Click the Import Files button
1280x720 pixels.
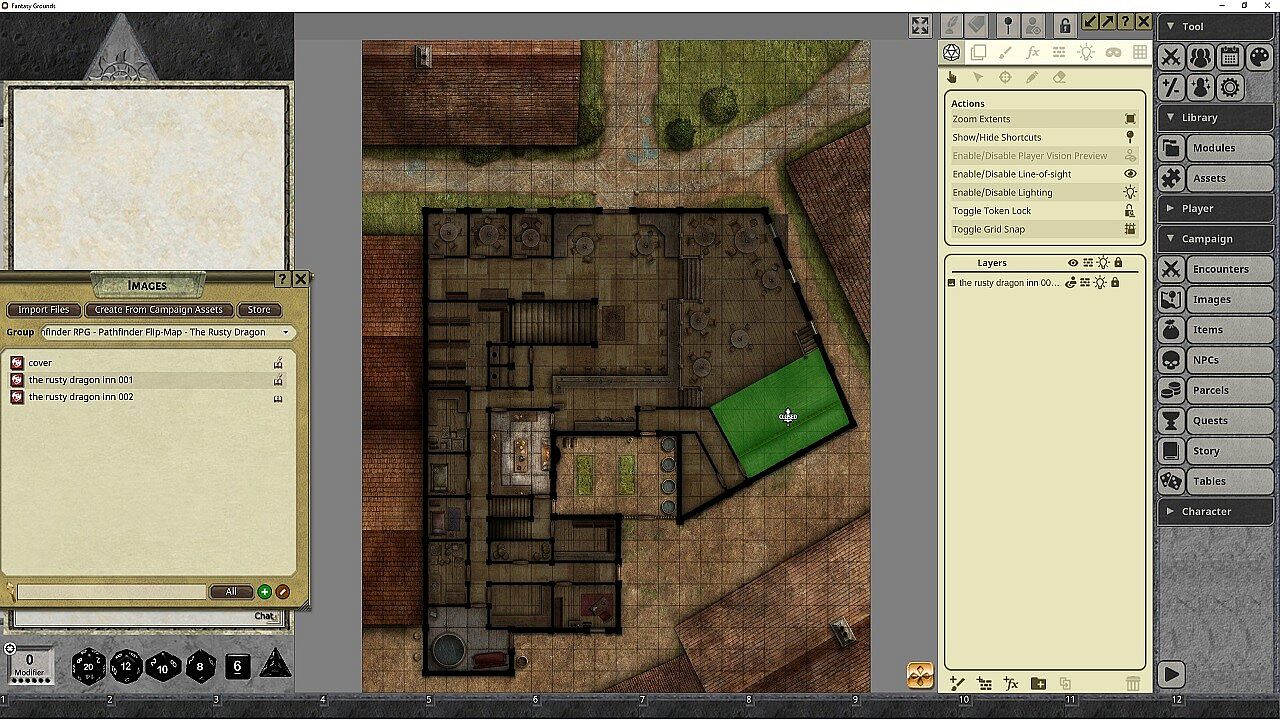44,310
